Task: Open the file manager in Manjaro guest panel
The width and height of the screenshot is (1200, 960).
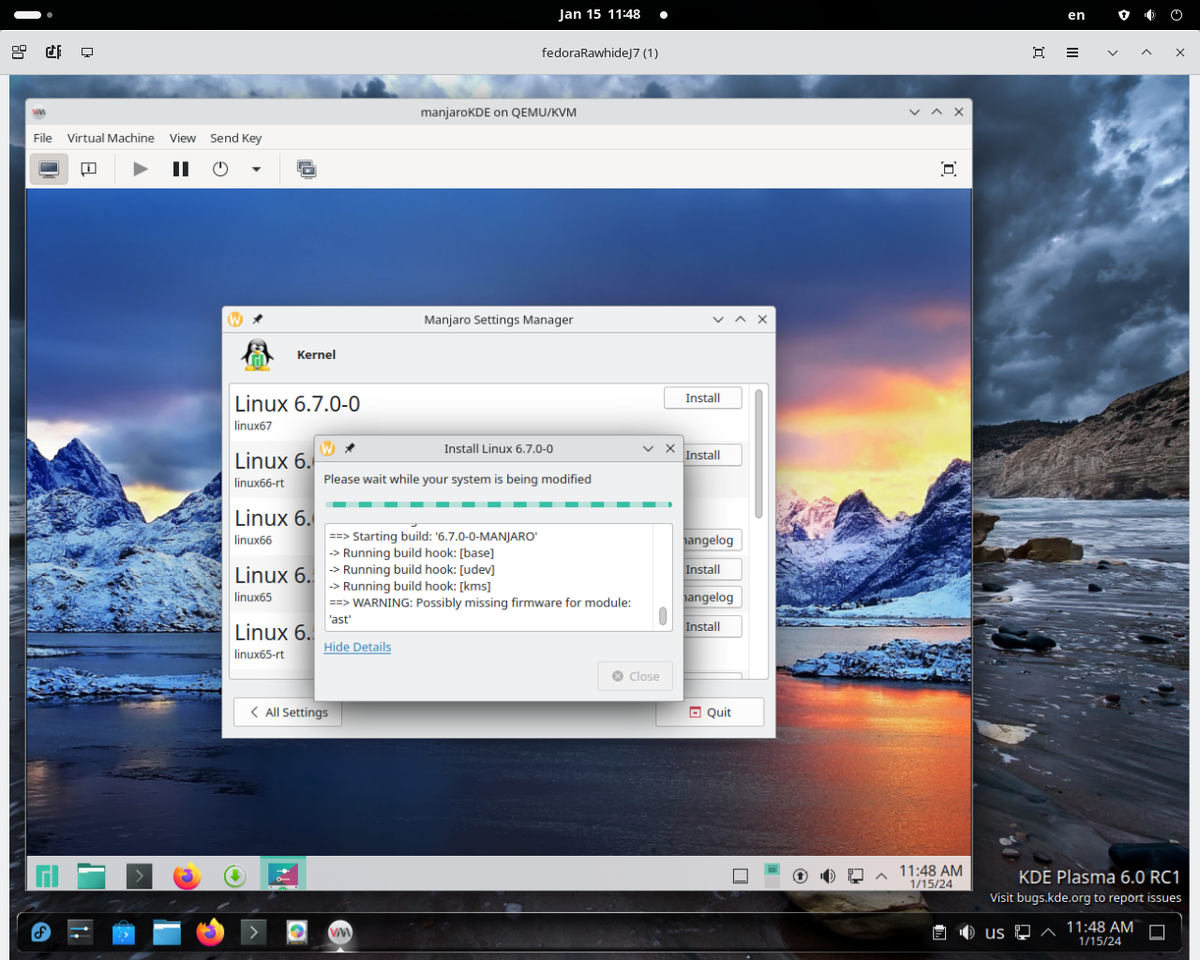Action: pos(91,876)
